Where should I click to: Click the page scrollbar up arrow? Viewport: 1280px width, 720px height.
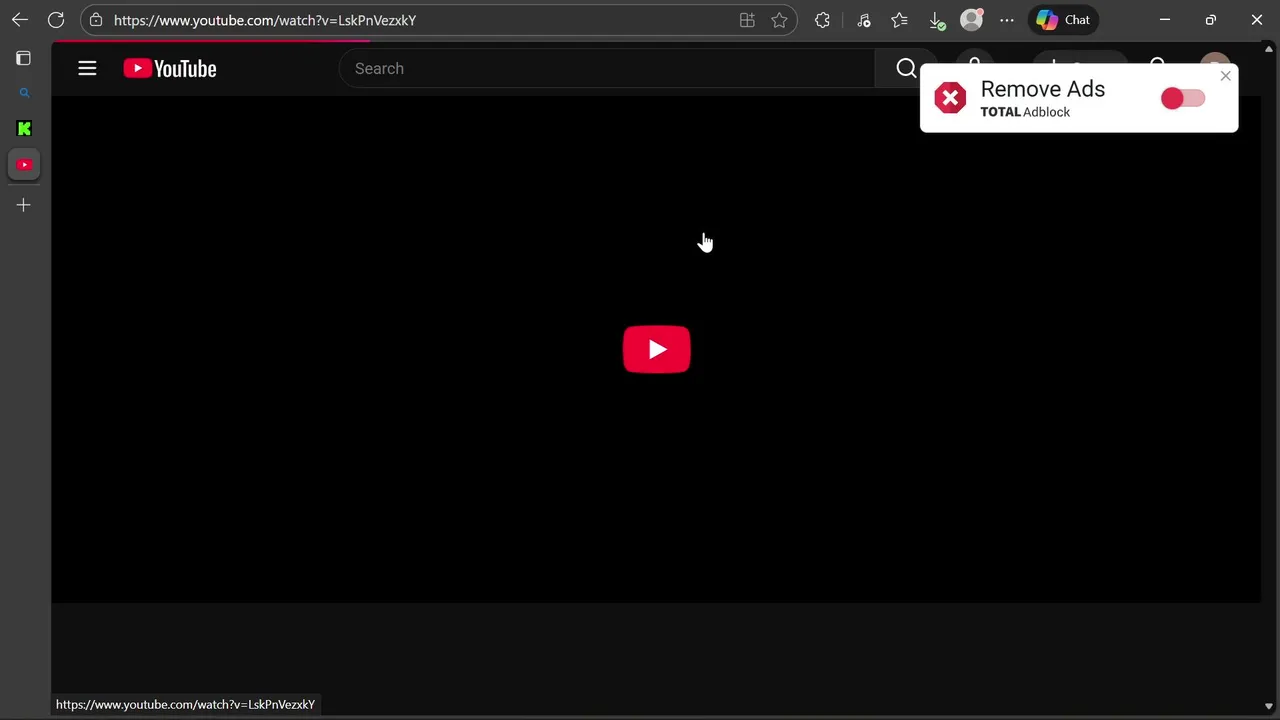click(1269, 48)
